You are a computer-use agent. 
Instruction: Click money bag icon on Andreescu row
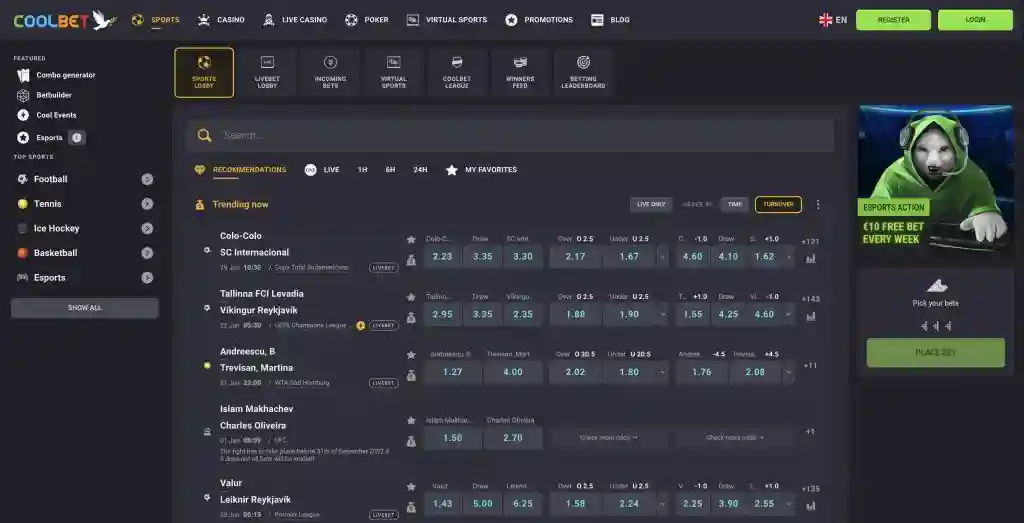(411, 375)
